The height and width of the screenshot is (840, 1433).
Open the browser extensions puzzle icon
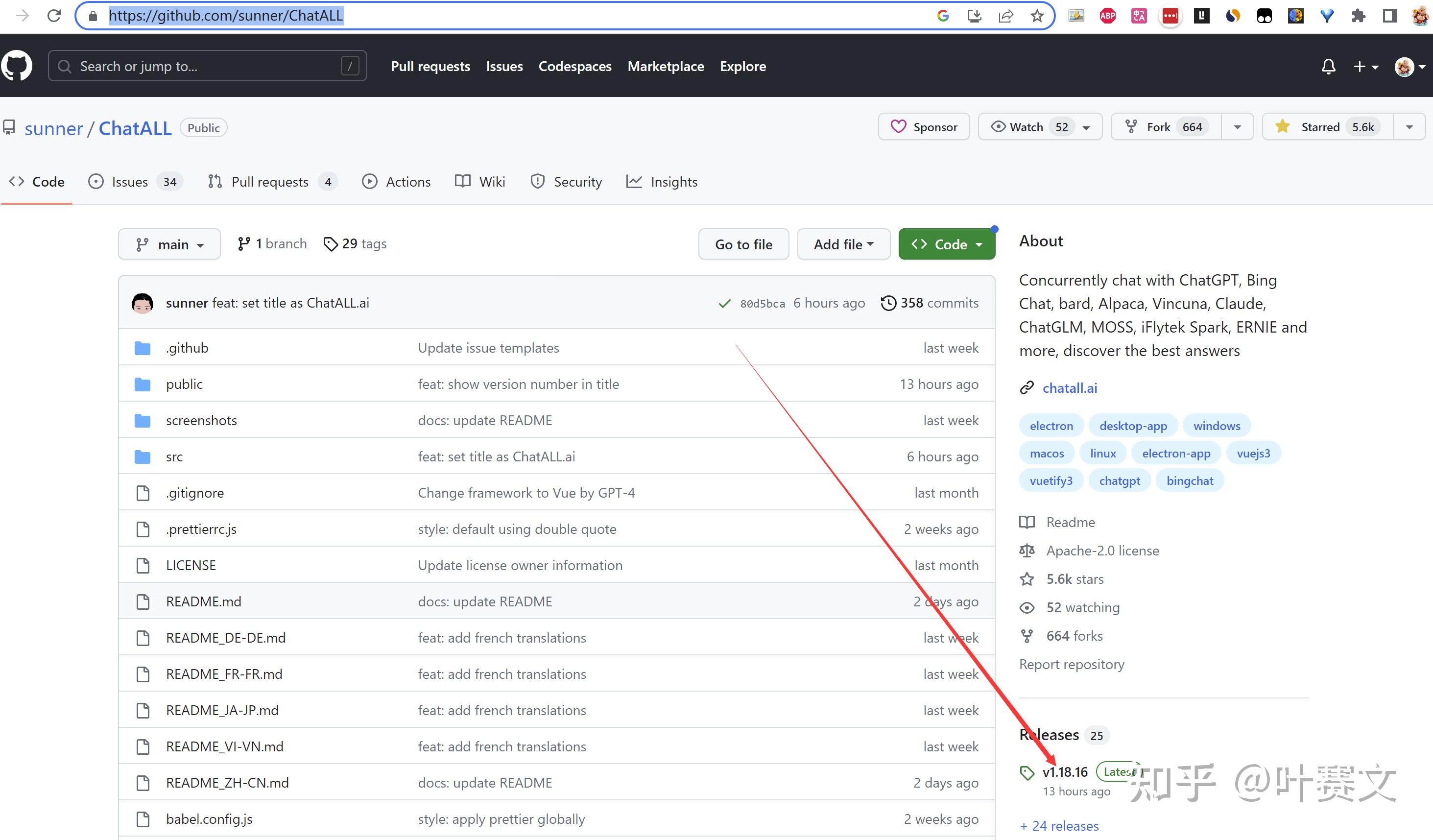point(1358,15)
